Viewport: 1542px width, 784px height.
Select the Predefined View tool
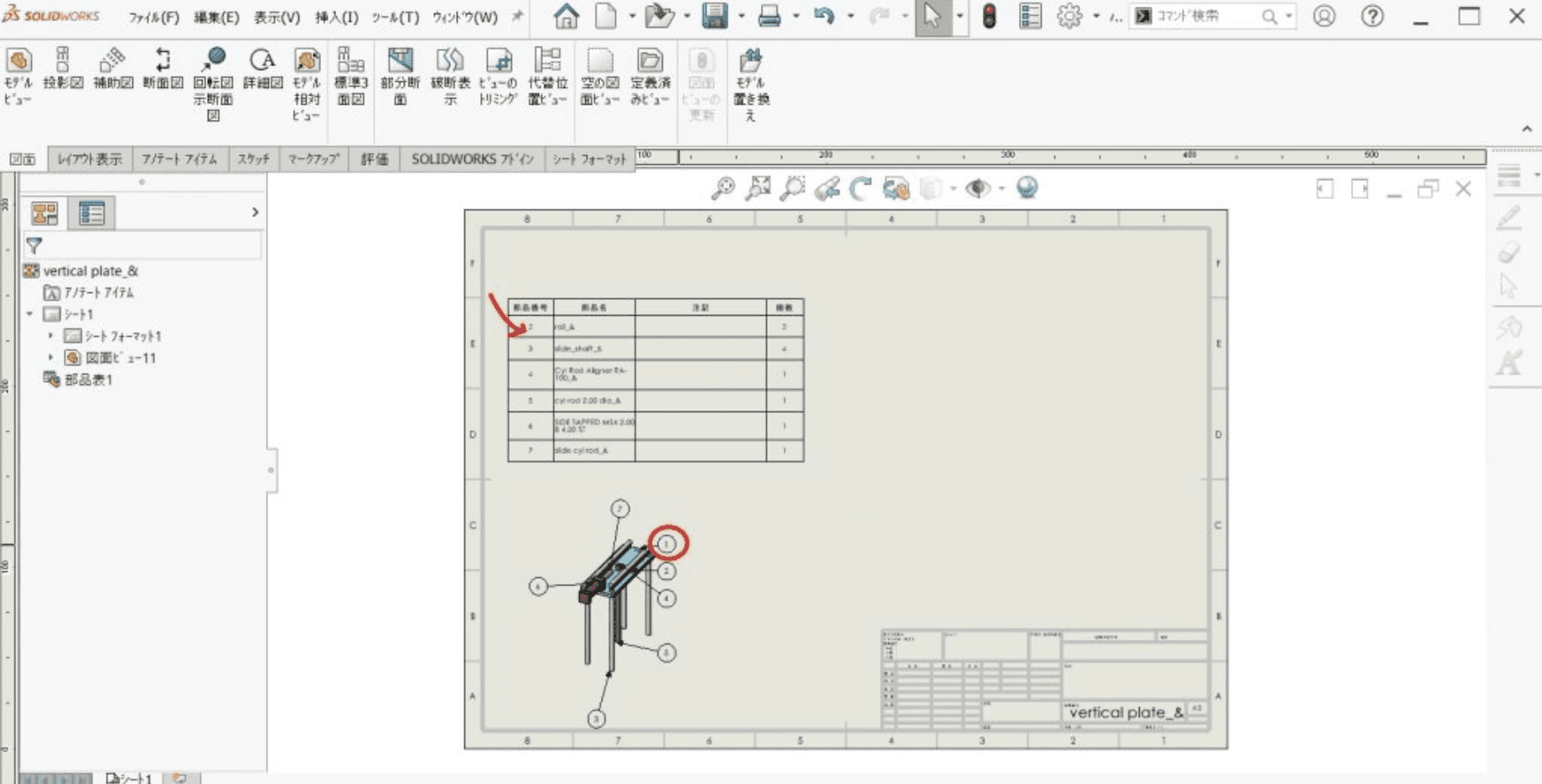[650, 75]
